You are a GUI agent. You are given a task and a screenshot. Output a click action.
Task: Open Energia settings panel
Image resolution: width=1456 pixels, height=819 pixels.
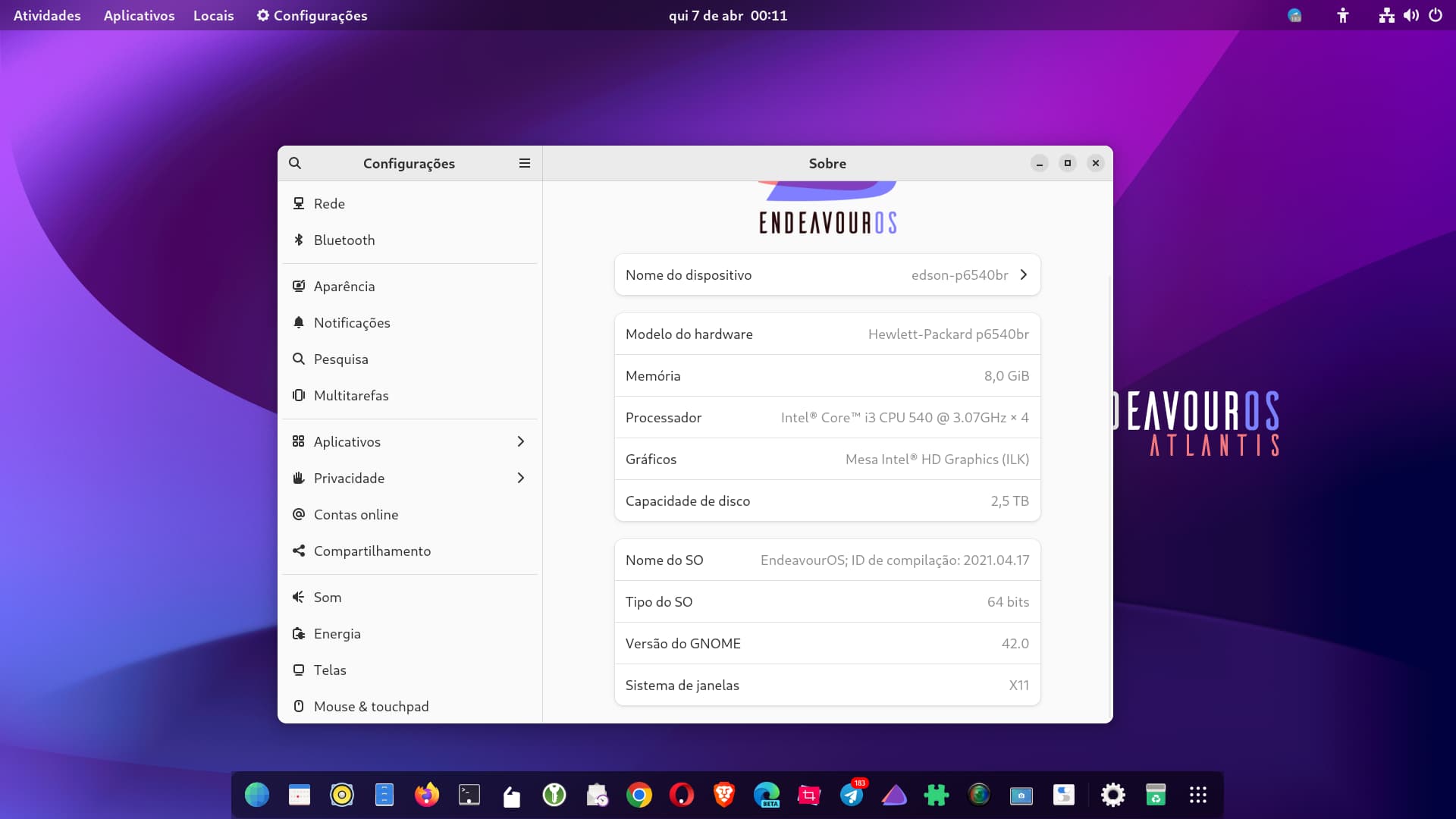tap(409, 633)
